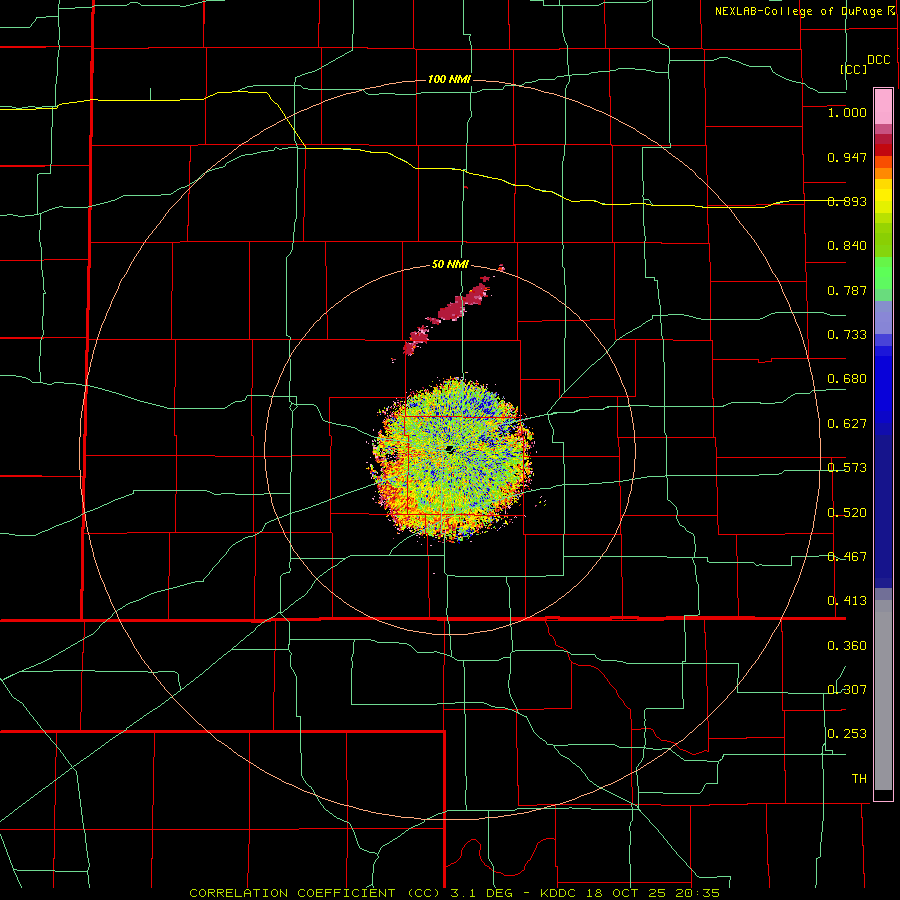Image resolution: width=900 pixels, height=900 pixels.
Task: Click the 0.840 colorbar value label
Action: (847, 246)
